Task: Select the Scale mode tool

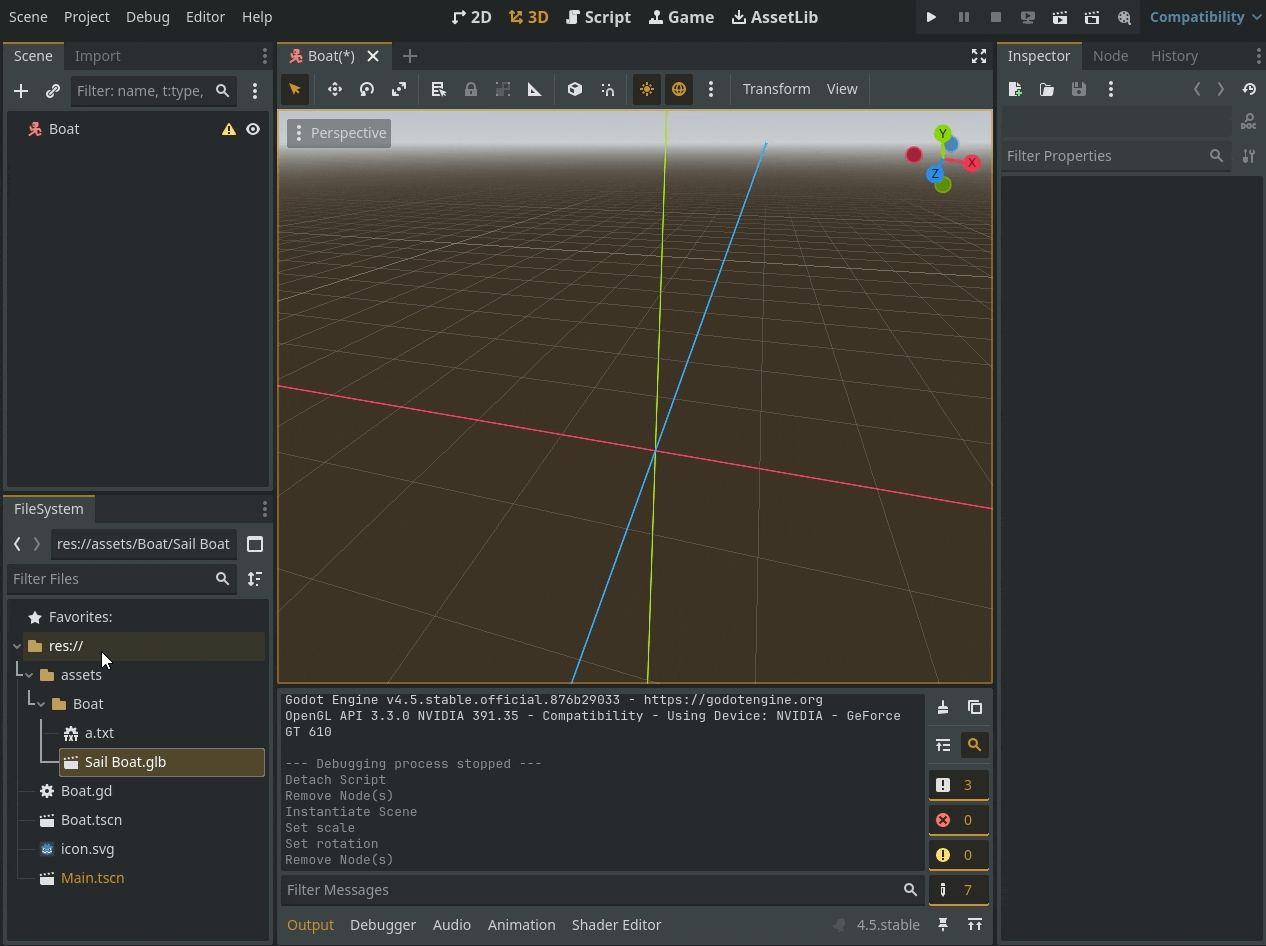Action: (399, 89)
